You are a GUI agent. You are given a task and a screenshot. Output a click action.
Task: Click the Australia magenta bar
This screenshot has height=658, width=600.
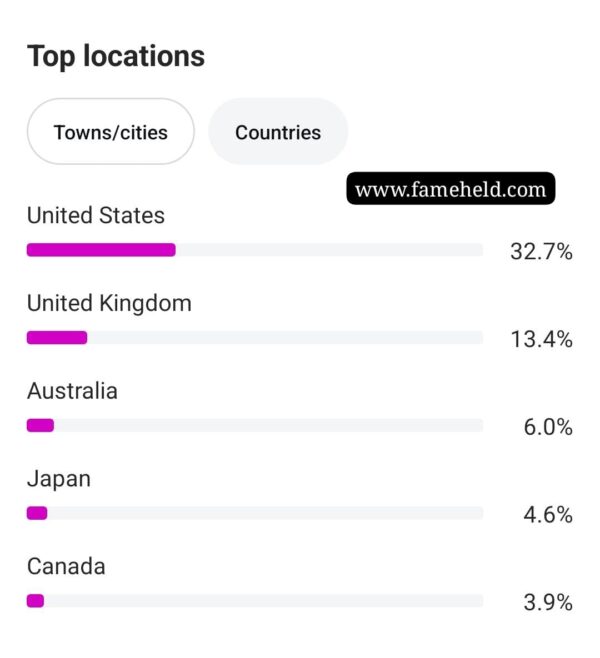pos(40,425)
